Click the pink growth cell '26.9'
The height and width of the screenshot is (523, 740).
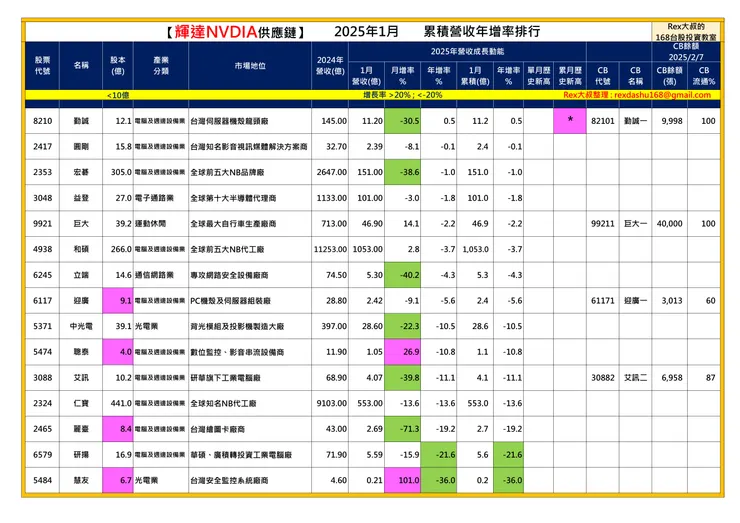[403, 352]
